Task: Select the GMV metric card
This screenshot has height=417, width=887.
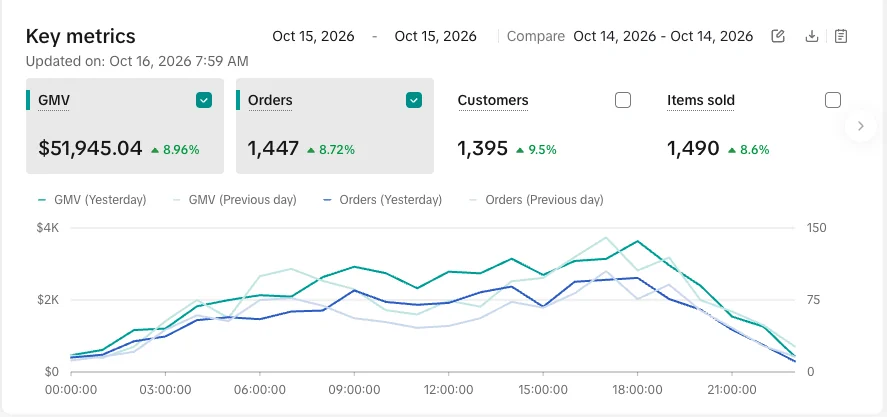Action: coord(125,126)
